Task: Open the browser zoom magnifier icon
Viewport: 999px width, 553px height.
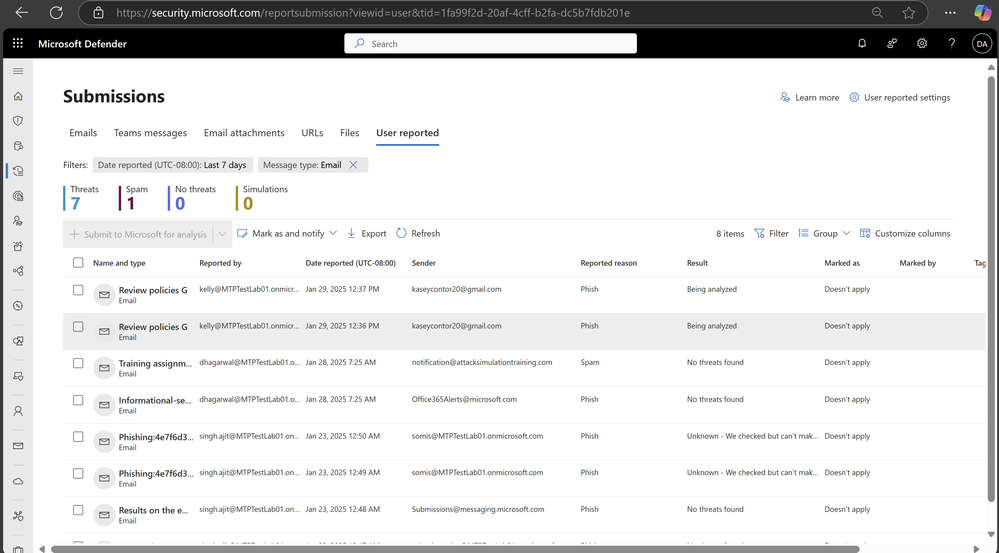Action: pyautogui.click(x=877, y=13)
